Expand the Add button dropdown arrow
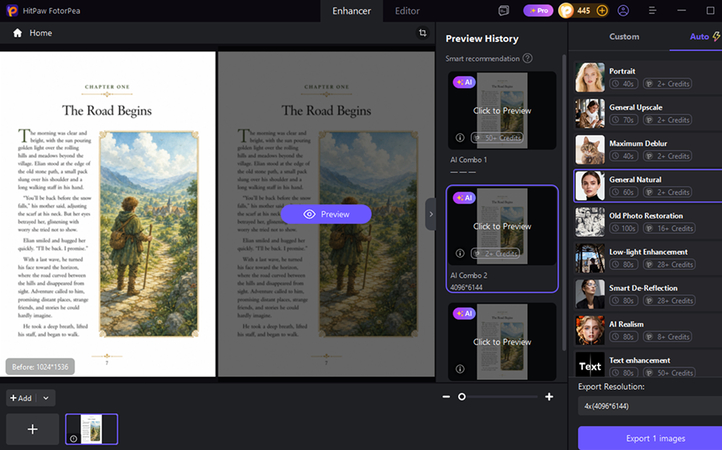 (x=46, y=398)
